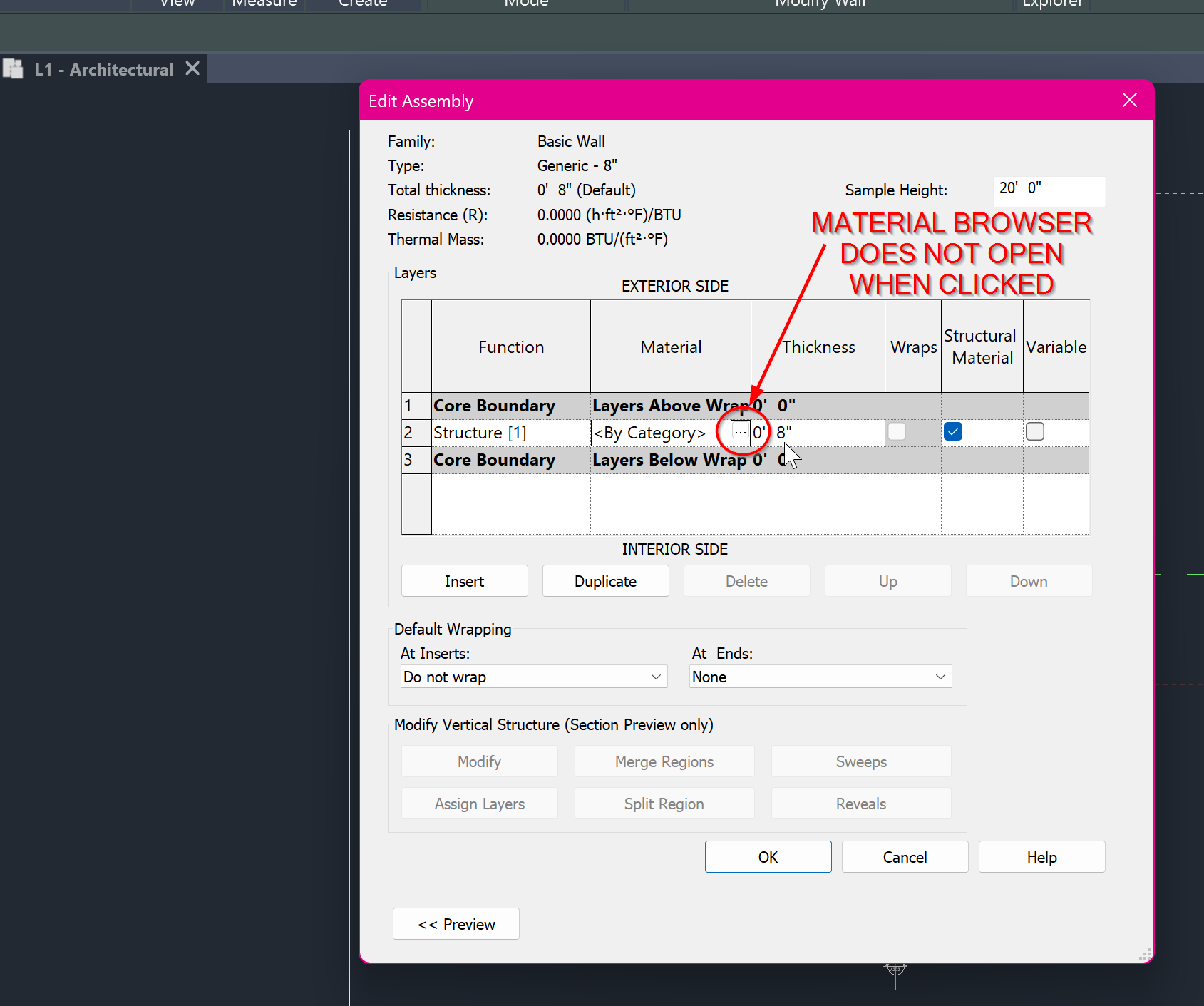Click the Merge Regions button
This screenshot has width=1204, height=1006.
664,761
